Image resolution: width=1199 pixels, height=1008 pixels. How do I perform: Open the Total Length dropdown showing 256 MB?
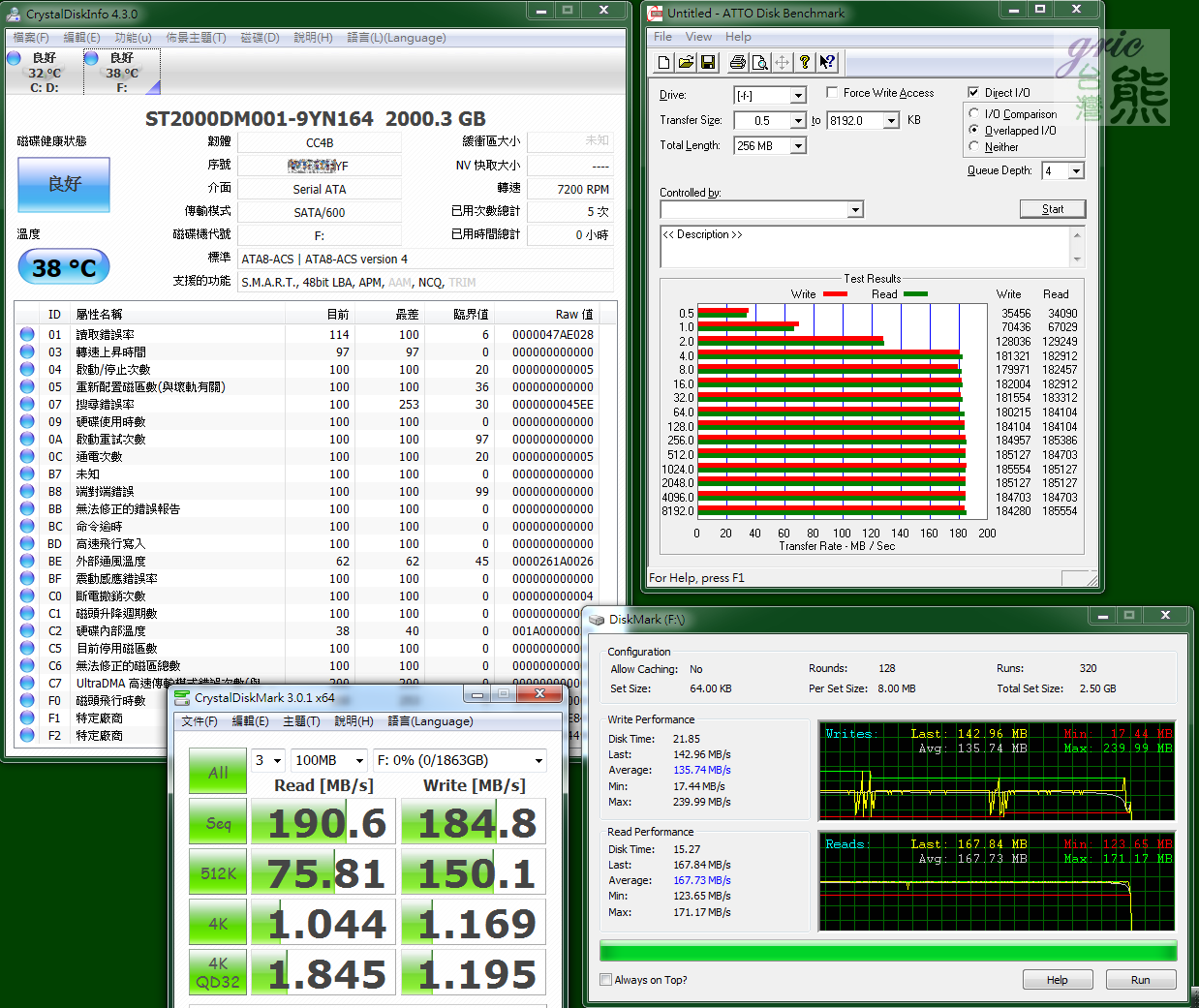[x=798, y=145]
